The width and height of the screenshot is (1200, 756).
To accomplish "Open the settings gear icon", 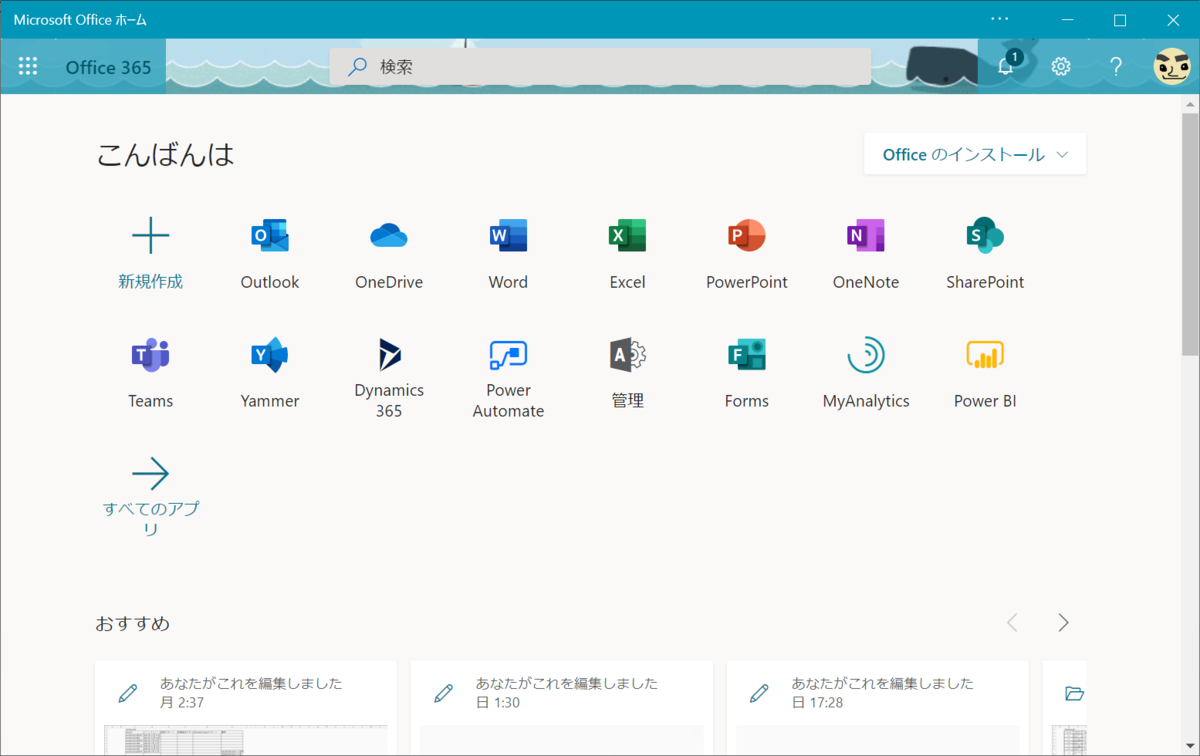I will click(1061, 67).
